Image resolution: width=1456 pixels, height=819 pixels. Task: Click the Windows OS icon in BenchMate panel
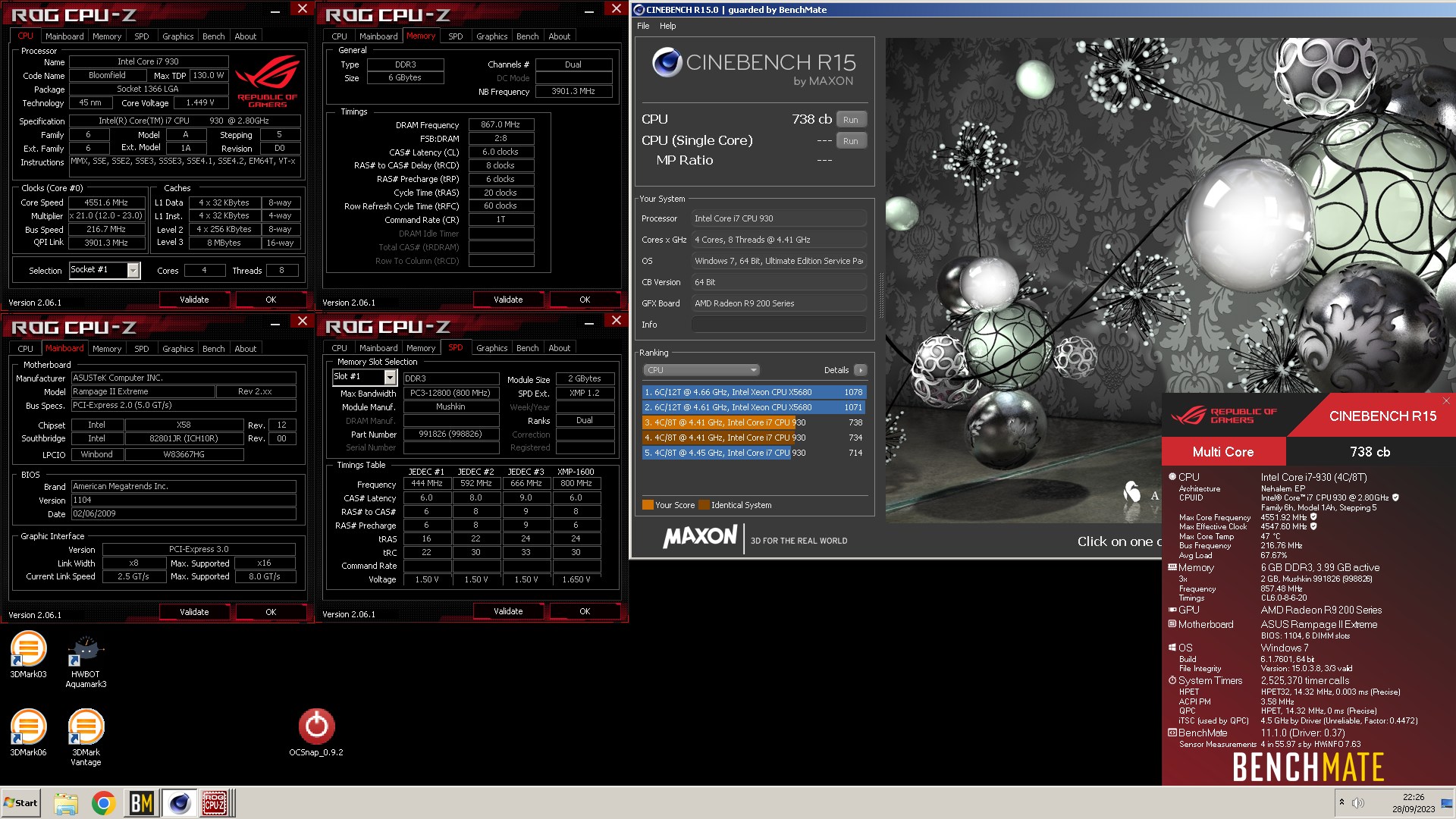1172,648
